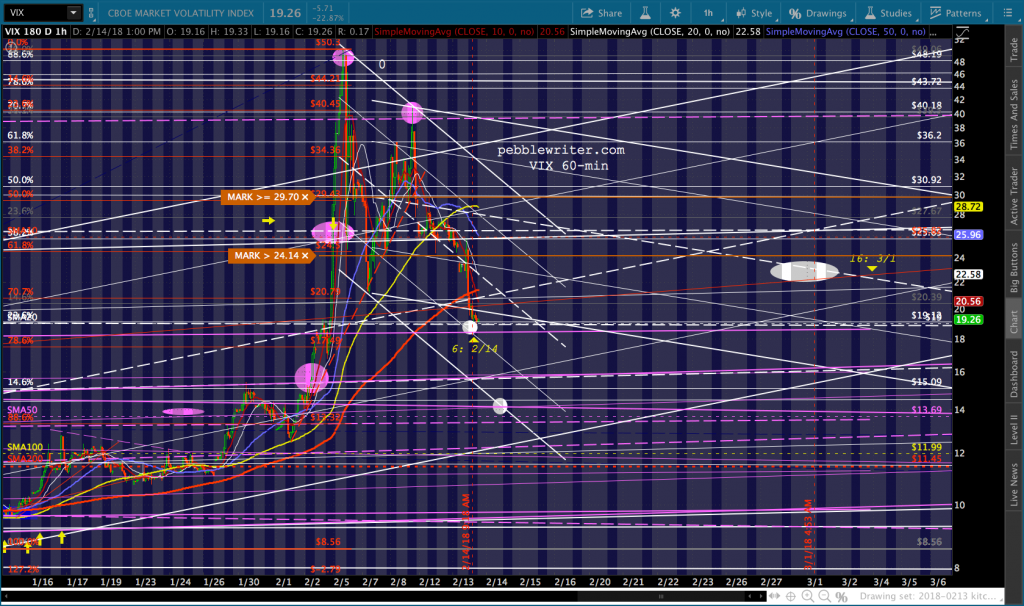1024x606 pixels.
Task: Toggle the Level II side panel
Action: (1013, 430)
